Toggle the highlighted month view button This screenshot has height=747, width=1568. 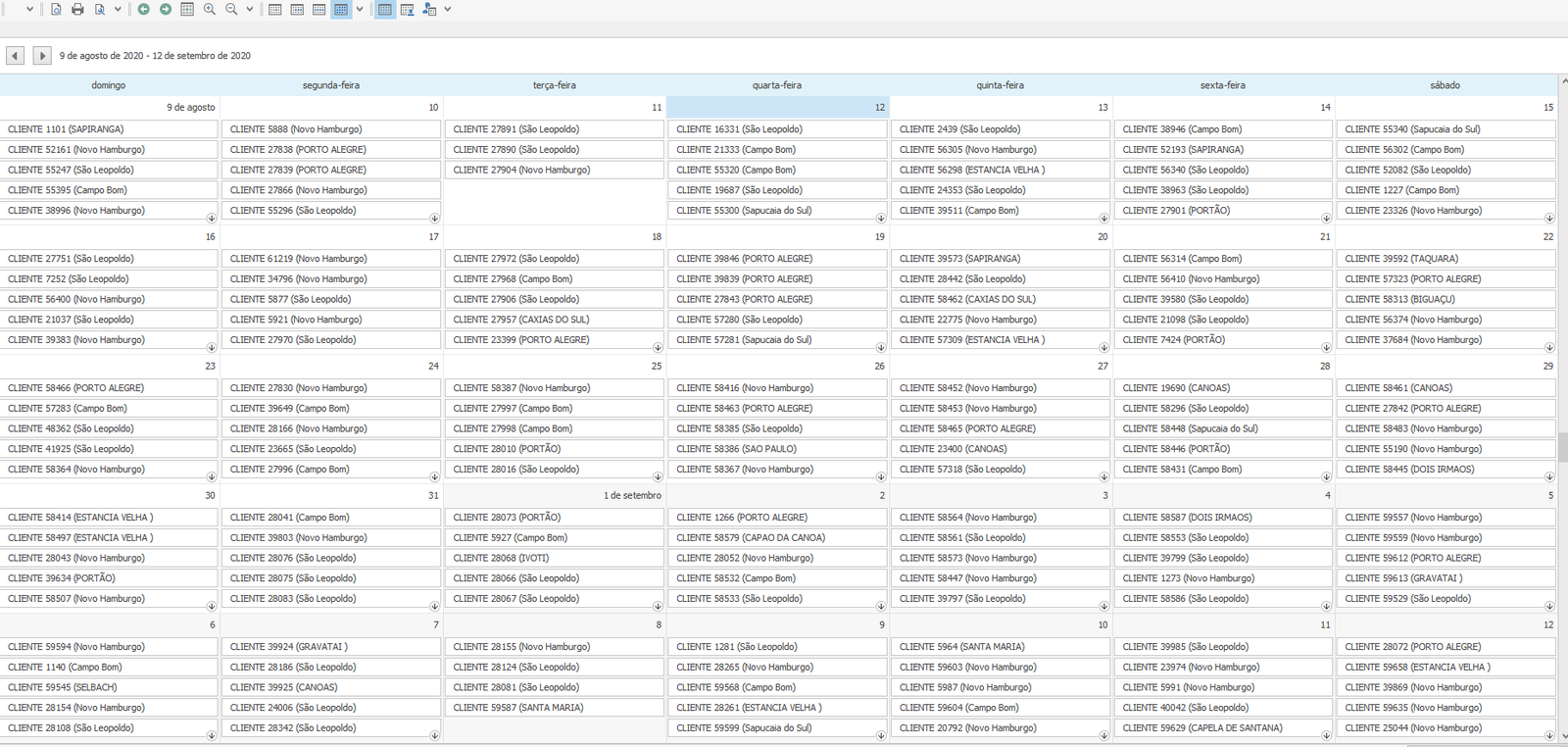coord(341,10)
